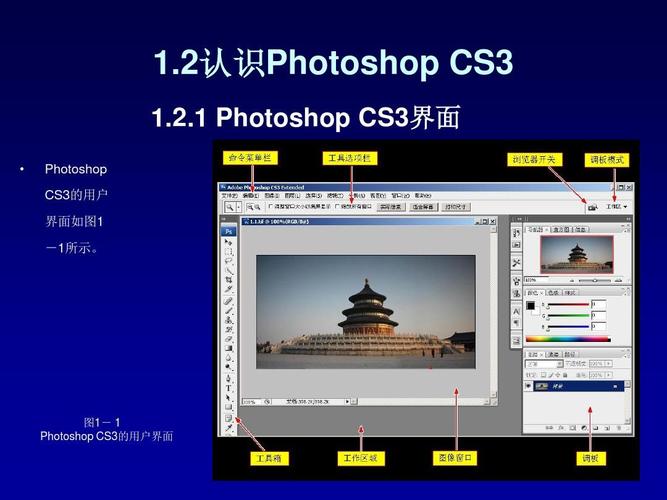Click the Navigator temple thumbnail preview
Screen dimensions: 667x500
click(577, 254)
